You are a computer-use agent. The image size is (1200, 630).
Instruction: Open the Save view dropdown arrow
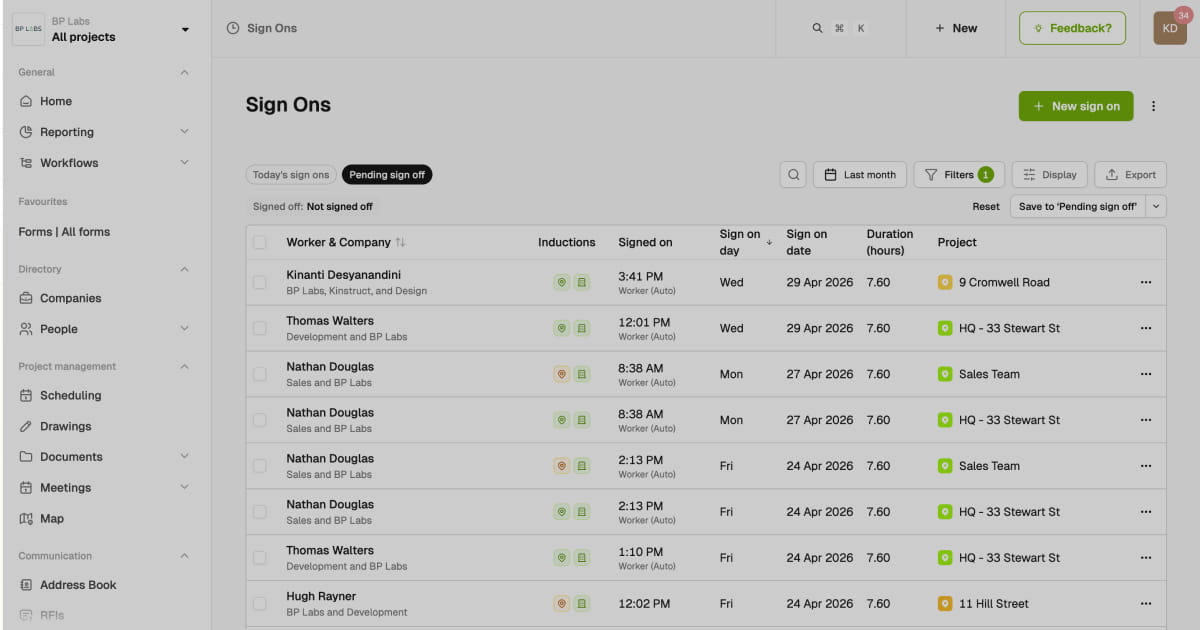coord(1156,207)
